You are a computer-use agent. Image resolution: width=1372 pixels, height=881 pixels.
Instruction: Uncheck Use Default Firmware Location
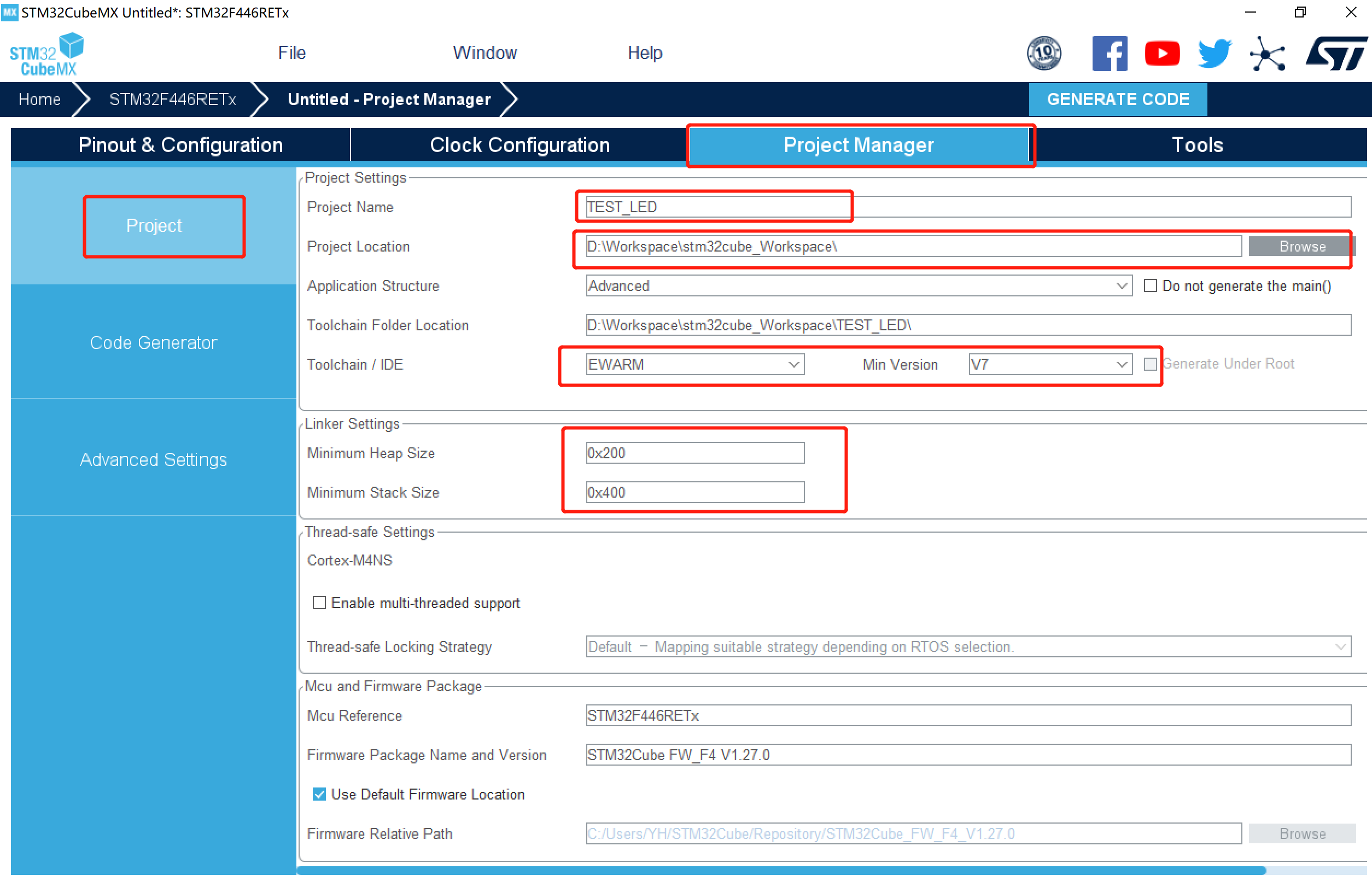coord(319,794)
